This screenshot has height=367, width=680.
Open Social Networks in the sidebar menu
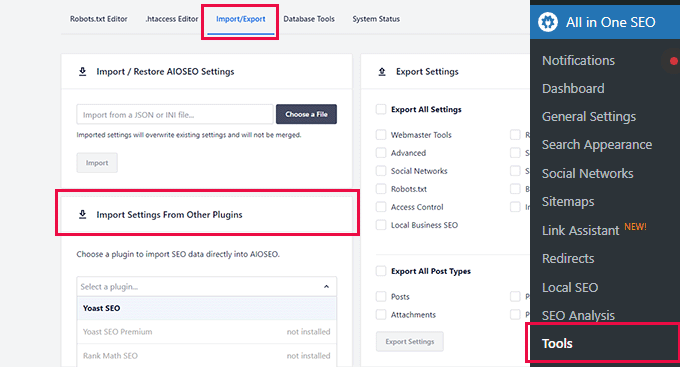[x=588, y=174]
